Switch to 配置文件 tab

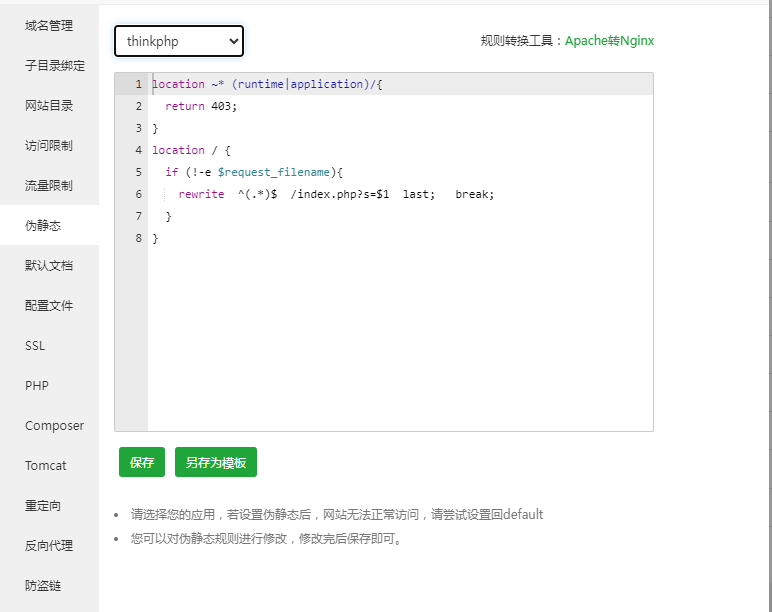pos(49,305)
